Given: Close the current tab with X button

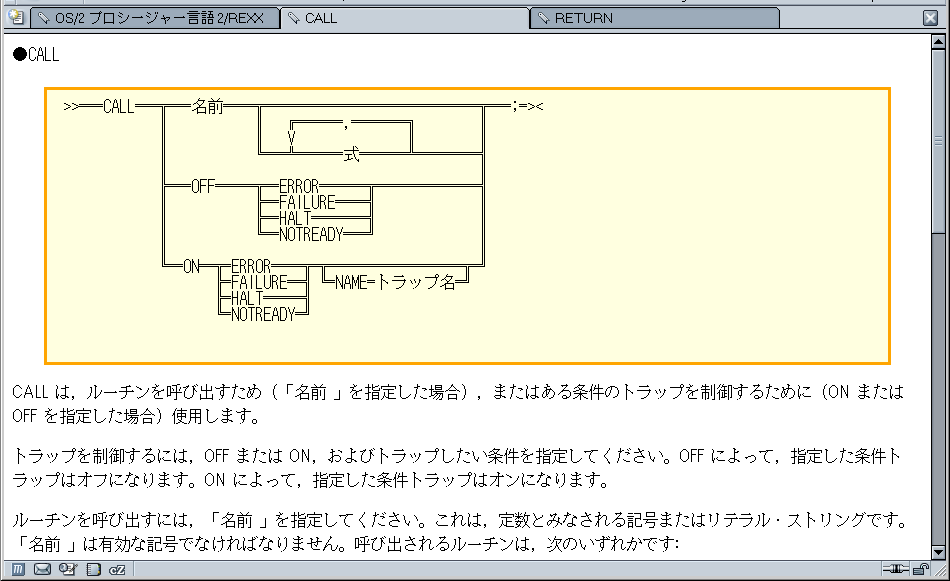Looking at the screenshot, I should [930, 18].
